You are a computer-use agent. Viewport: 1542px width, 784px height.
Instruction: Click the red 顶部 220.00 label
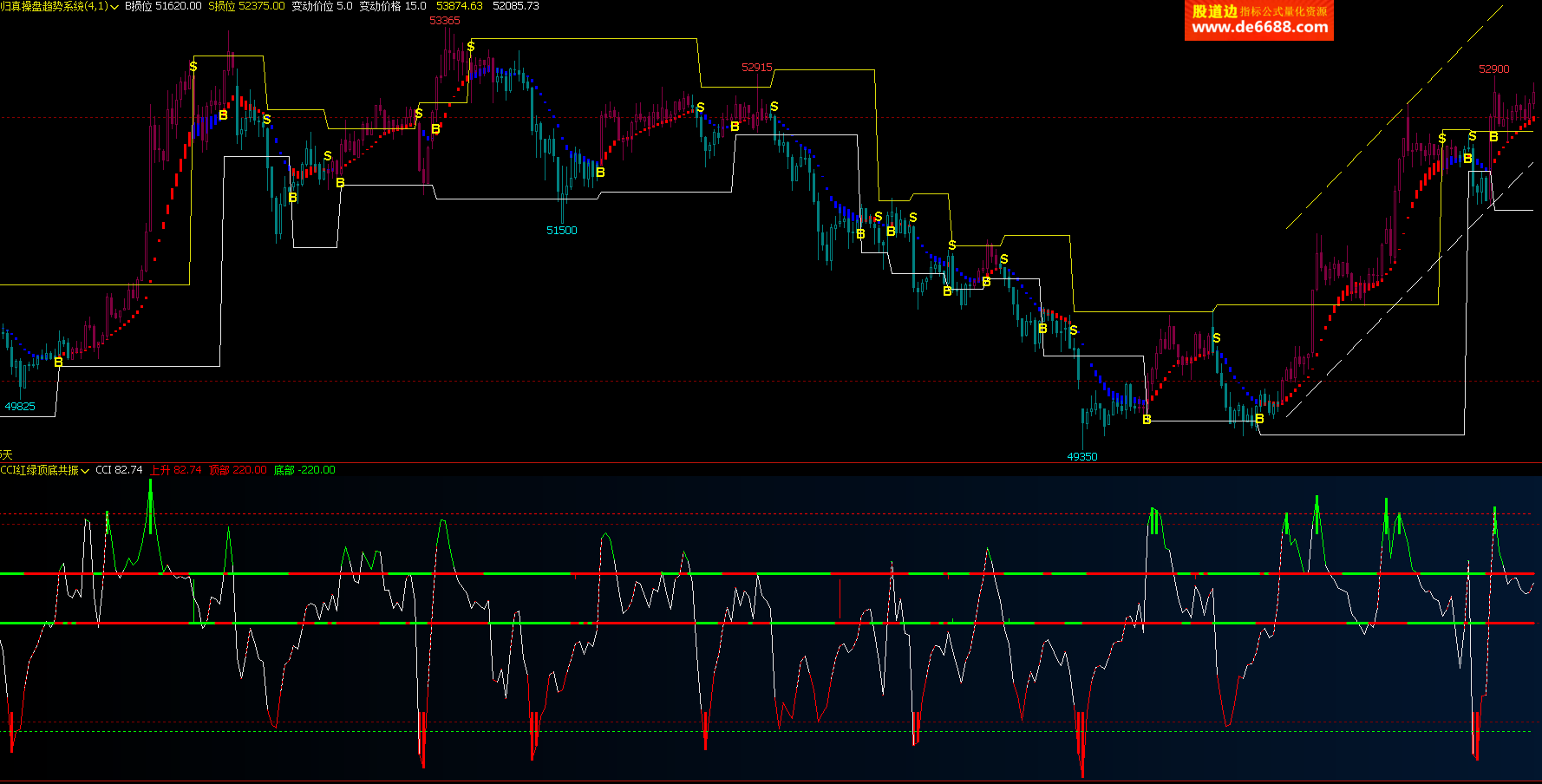point(238,470)
